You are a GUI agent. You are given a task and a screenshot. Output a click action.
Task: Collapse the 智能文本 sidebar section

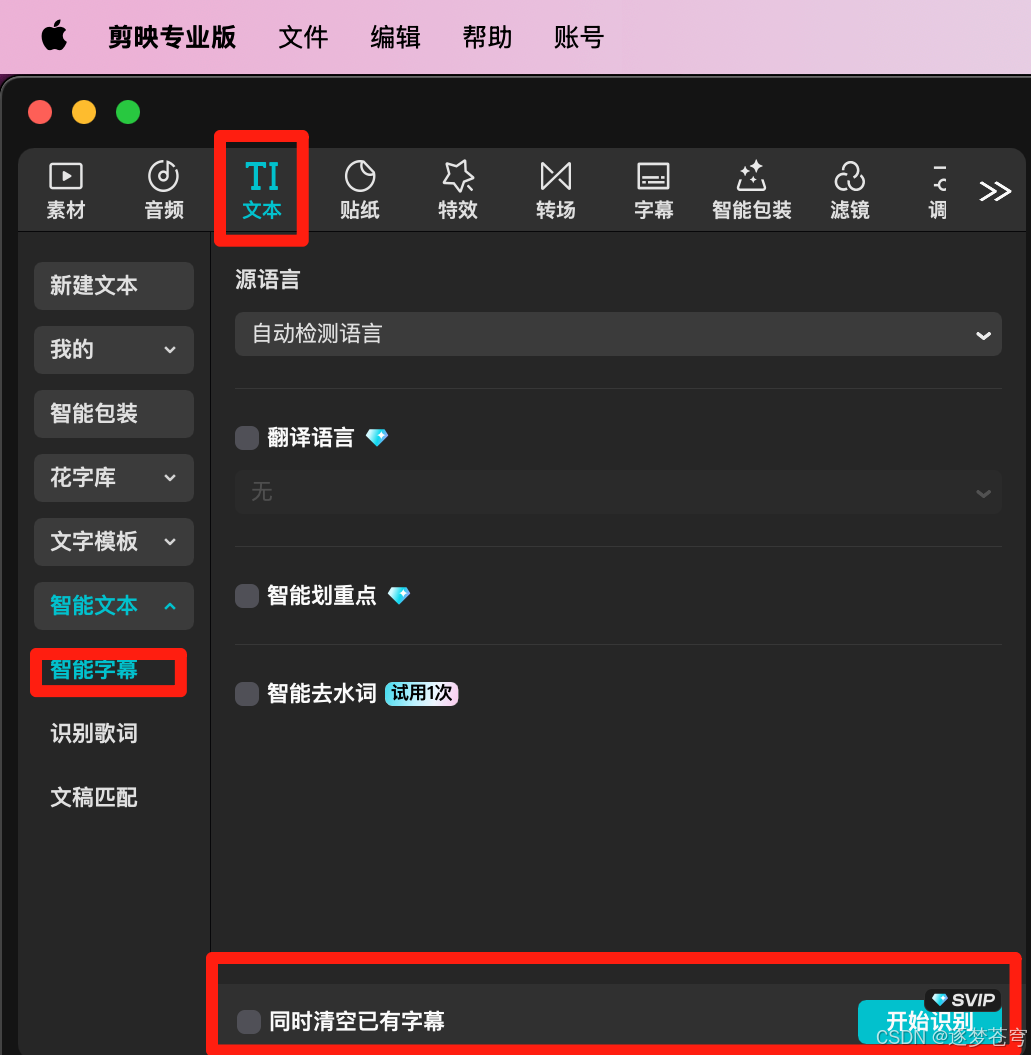(x=114, y=605)
